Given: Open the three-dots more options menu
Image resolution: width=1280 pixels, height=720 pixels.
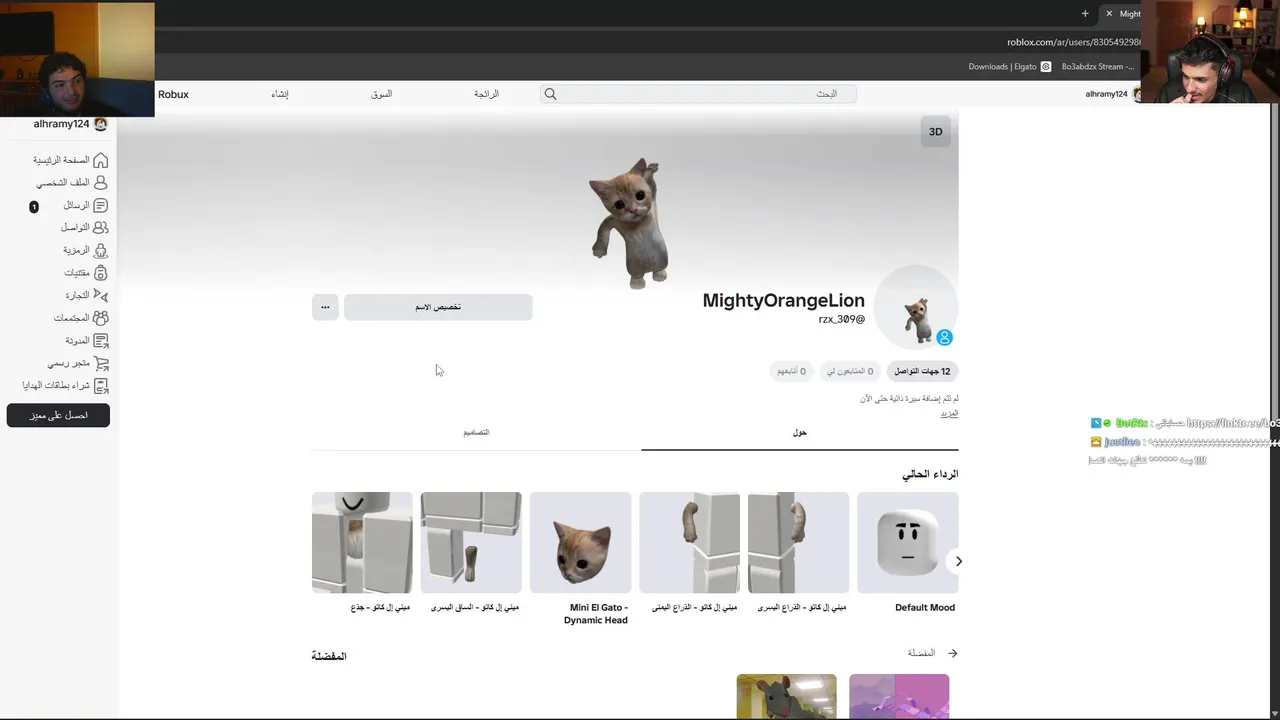Looking at the screenshot, I should tap(325, 307).
